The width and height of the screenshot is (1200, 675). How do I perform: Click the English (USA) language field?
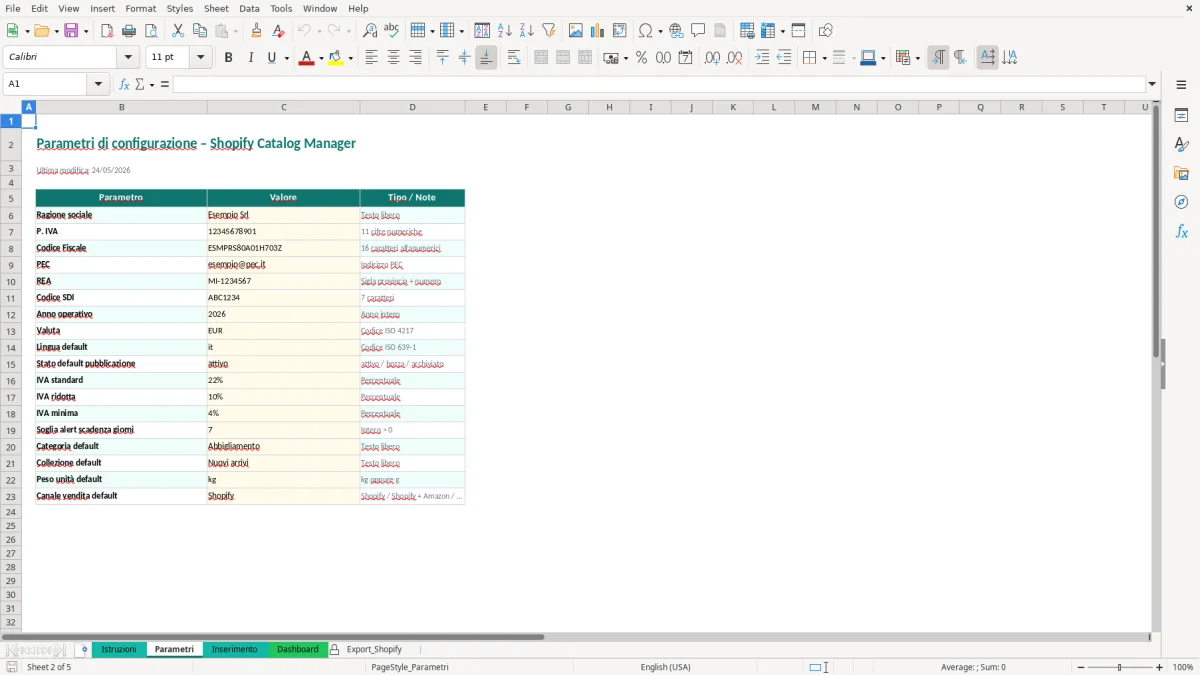(x=665, y=667)
